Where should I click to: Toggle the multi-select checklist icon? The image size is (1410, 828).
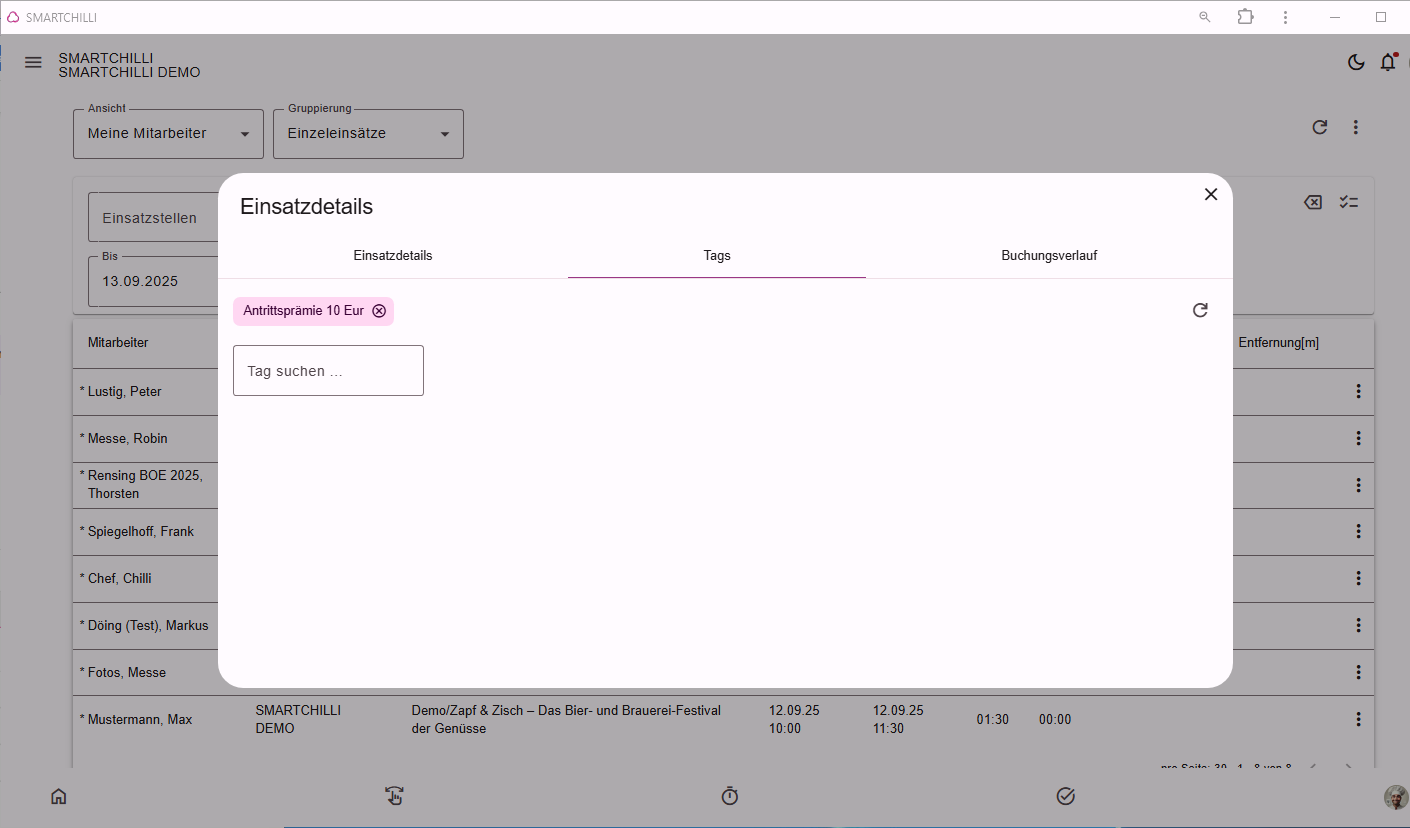[1349, 202]
